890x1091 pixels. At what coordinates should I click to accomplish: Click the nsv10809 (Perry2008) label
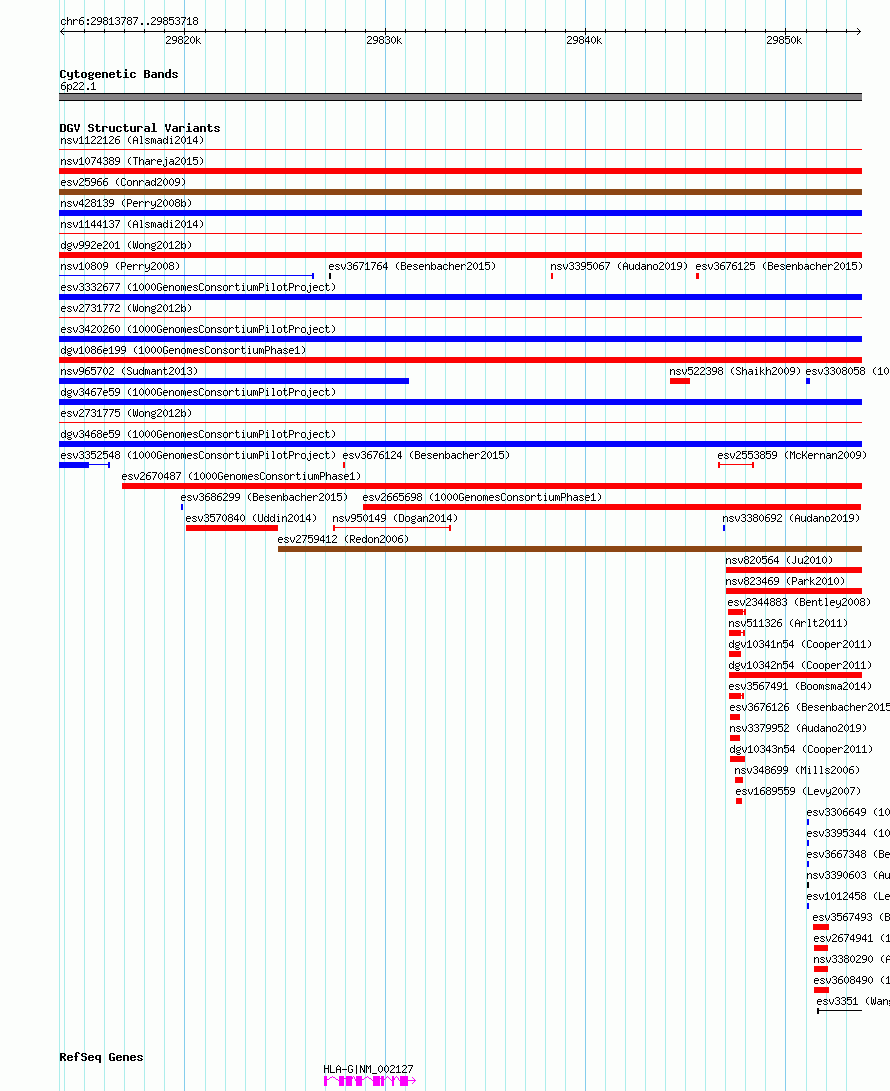(120, 266)
